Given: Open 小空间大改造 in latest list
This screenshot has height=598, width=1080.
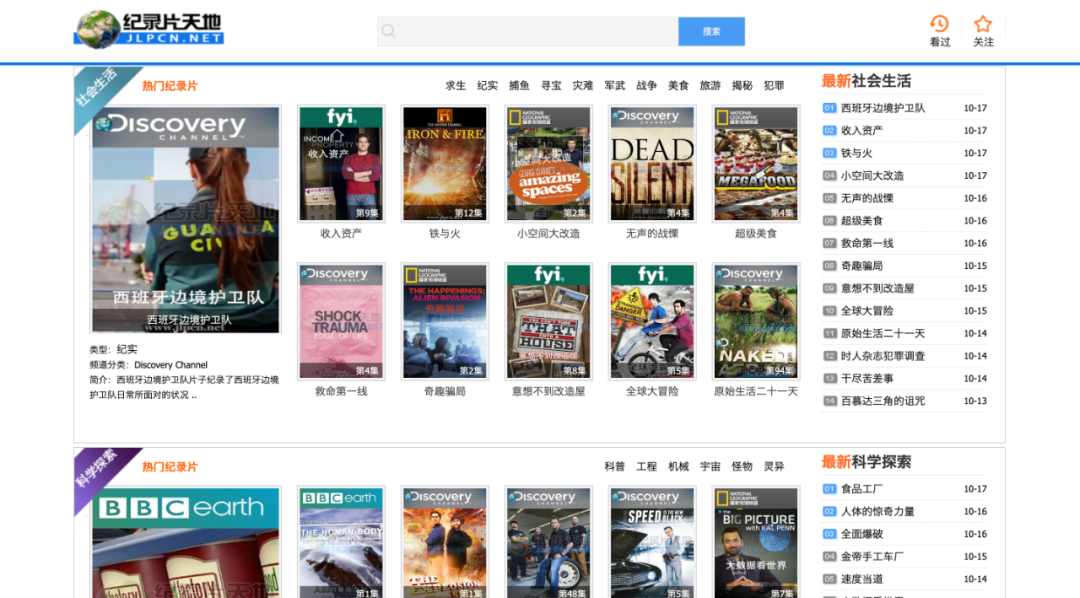Looking at the screenshot, I should pyautogui.click(x=872, y=176).
